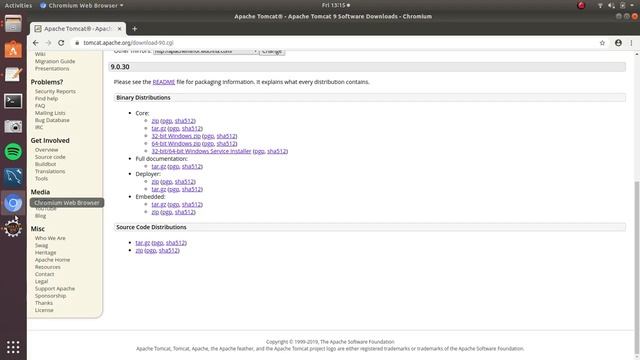
Task: Open Files app in Ubuntu dock
Action: click(13, 24)
